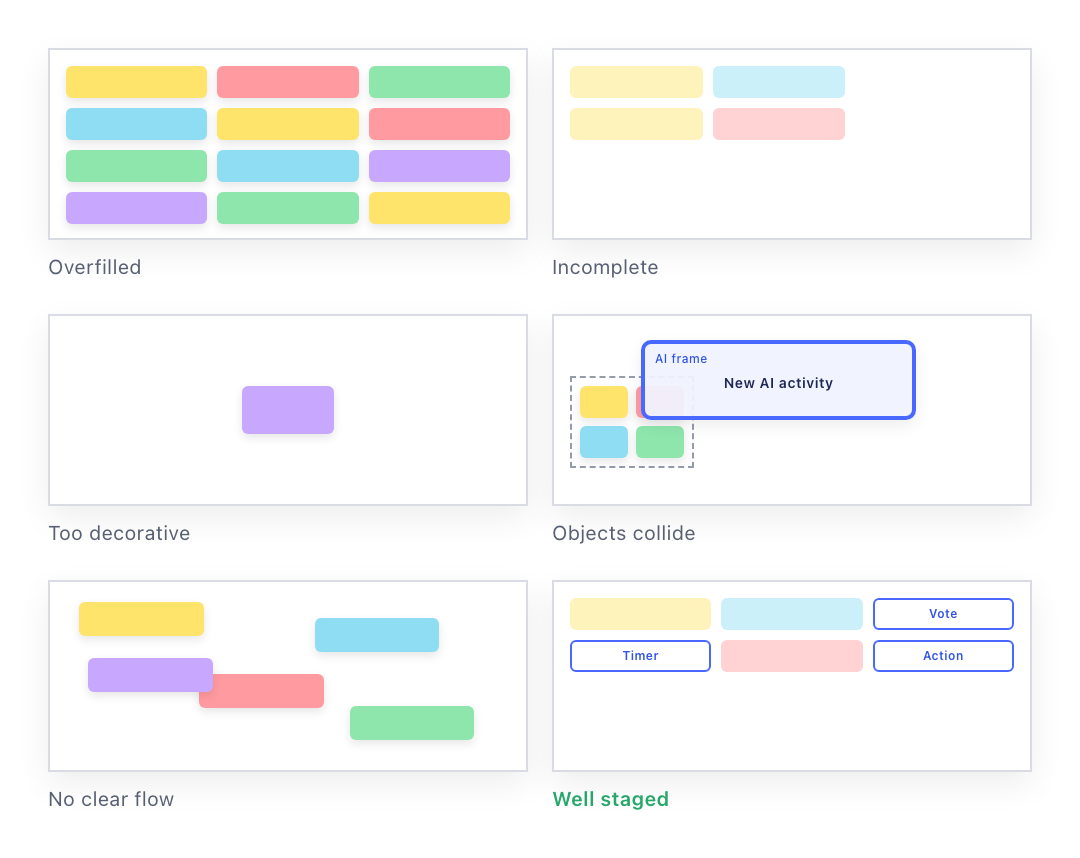Select the pale yellow note in Well staged panel
This screenshot has height=858, width=1080.
point(641,614)
